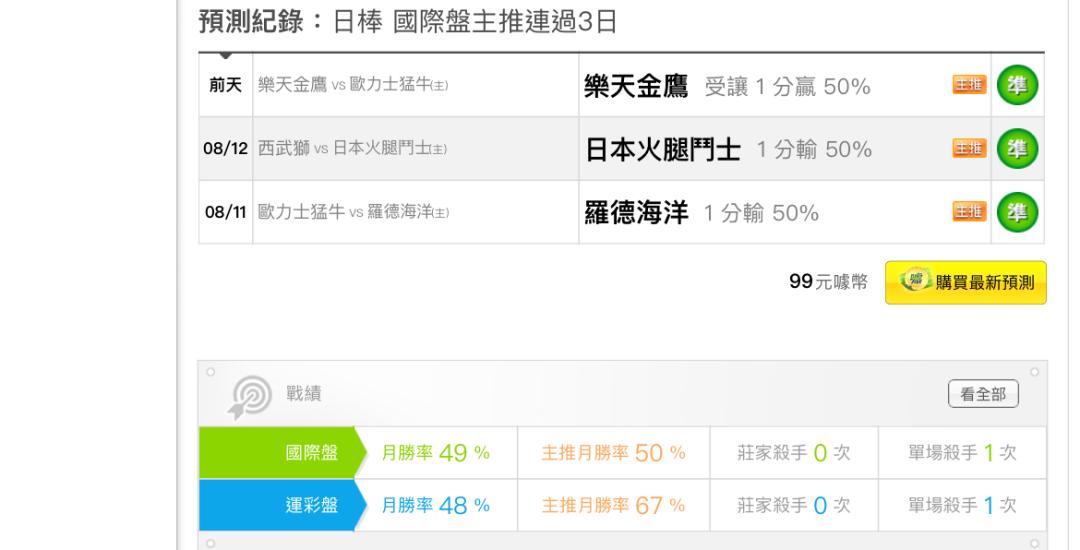The width and height of the screenshot is (1080, 550).
Task: Click green 準 badge in 08/12 row
Action: tap(1017, 149)
